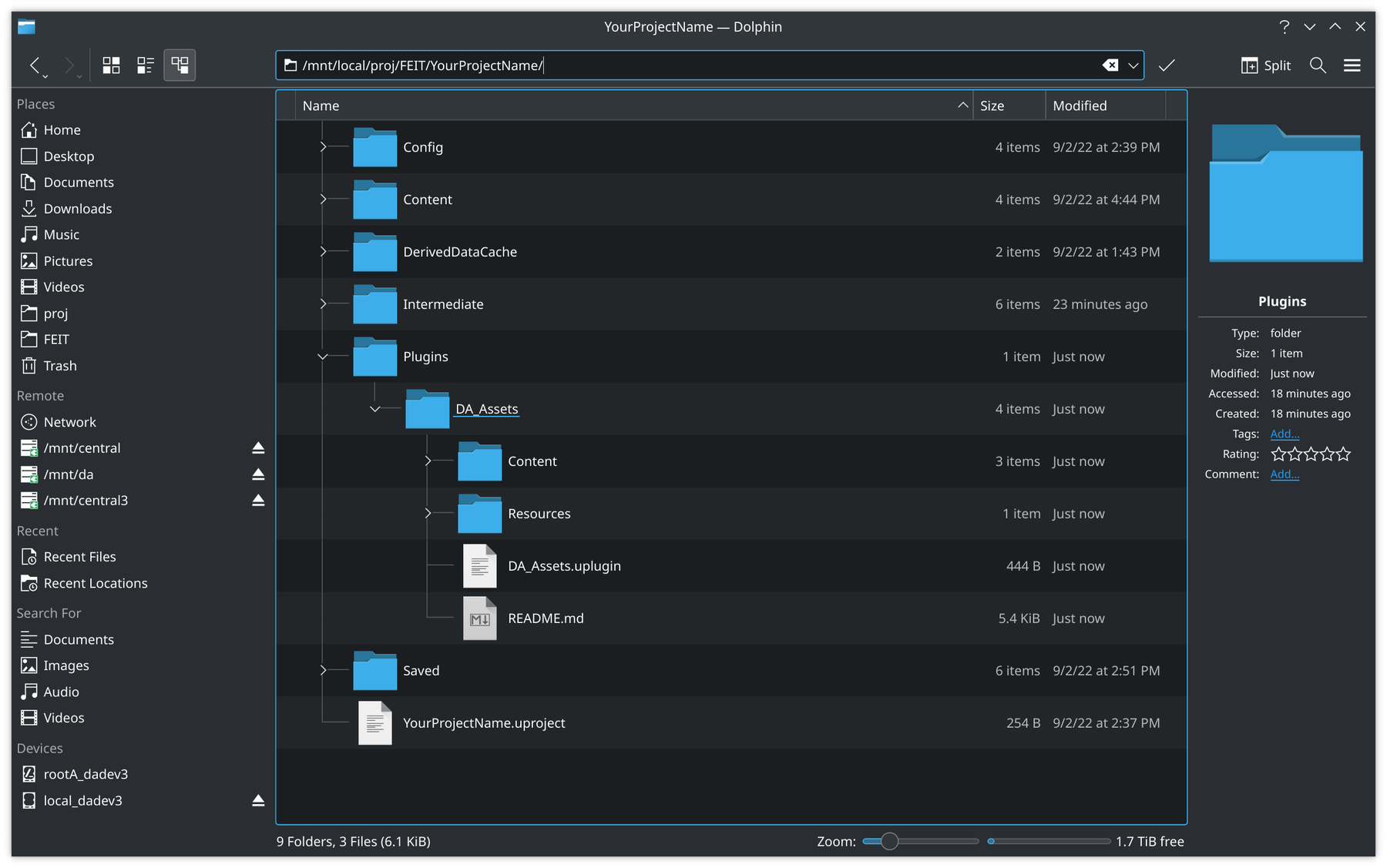Sort by the Size column header
Screen dimensions: 1387x868
pyautogui.click(x=1009, y=106)
